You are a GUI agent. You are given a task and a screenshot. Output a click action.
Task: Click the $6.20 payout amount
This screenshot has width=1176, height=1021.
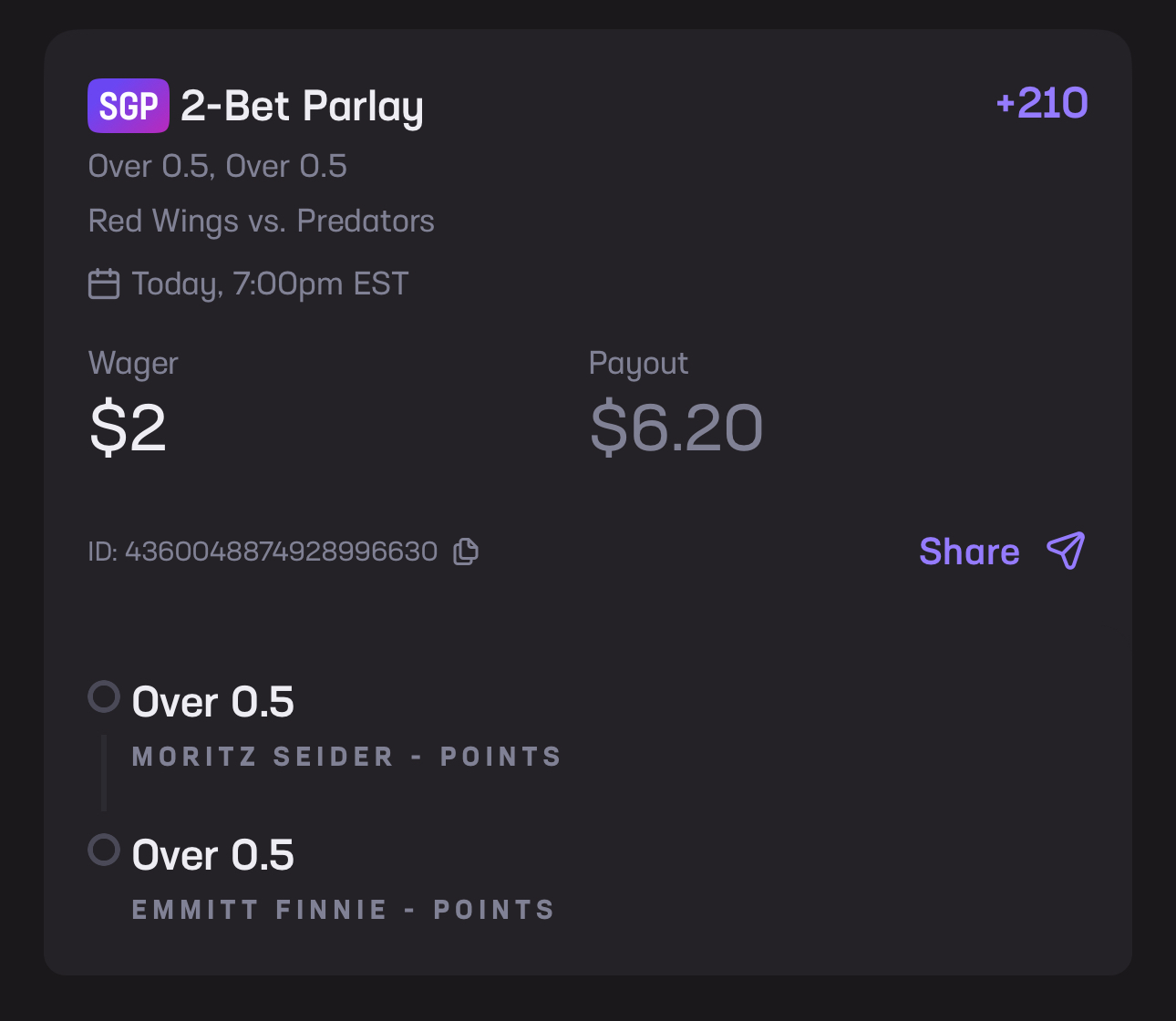point(676,428)
